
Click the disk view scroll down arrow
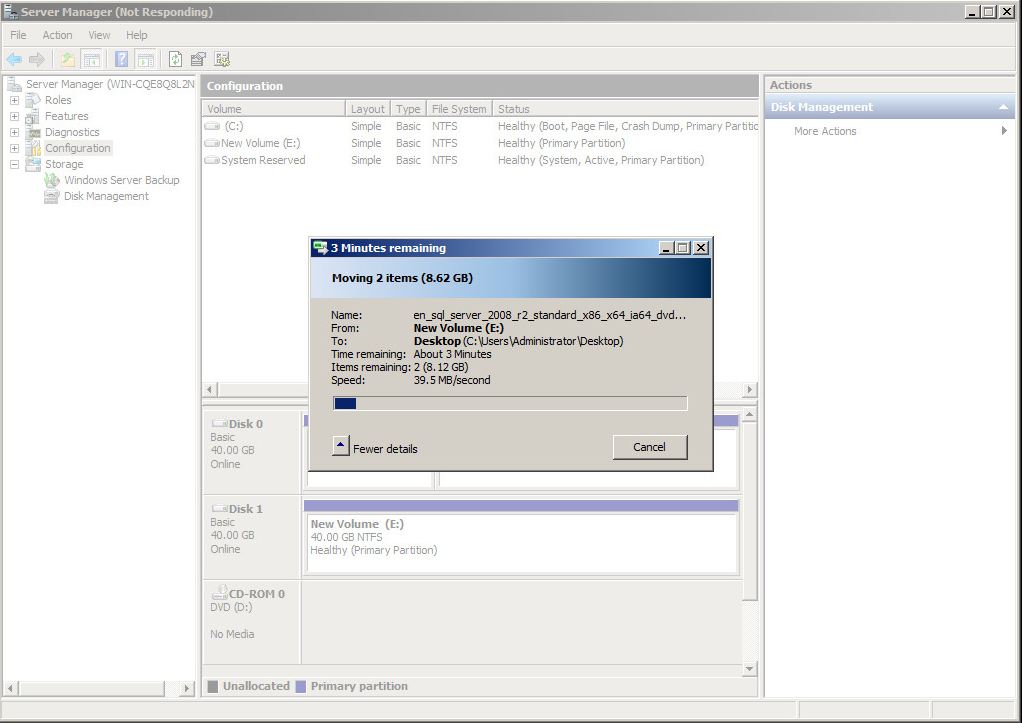750,668
